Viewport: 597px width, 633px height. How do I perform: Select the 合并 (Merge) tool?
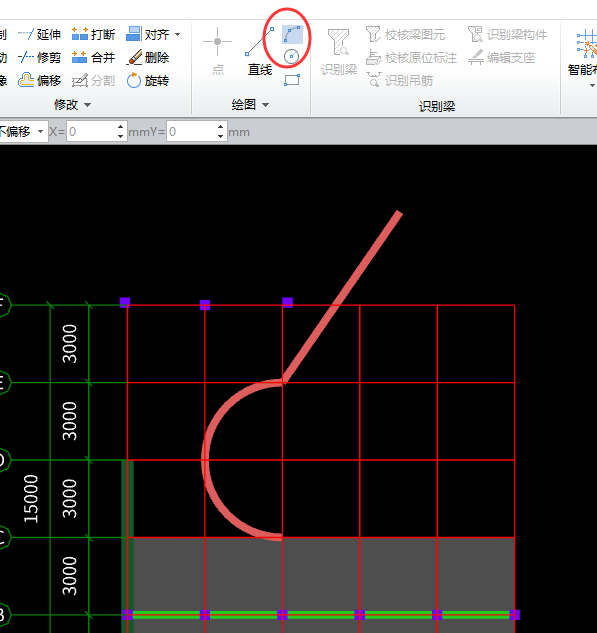(93, 58)
